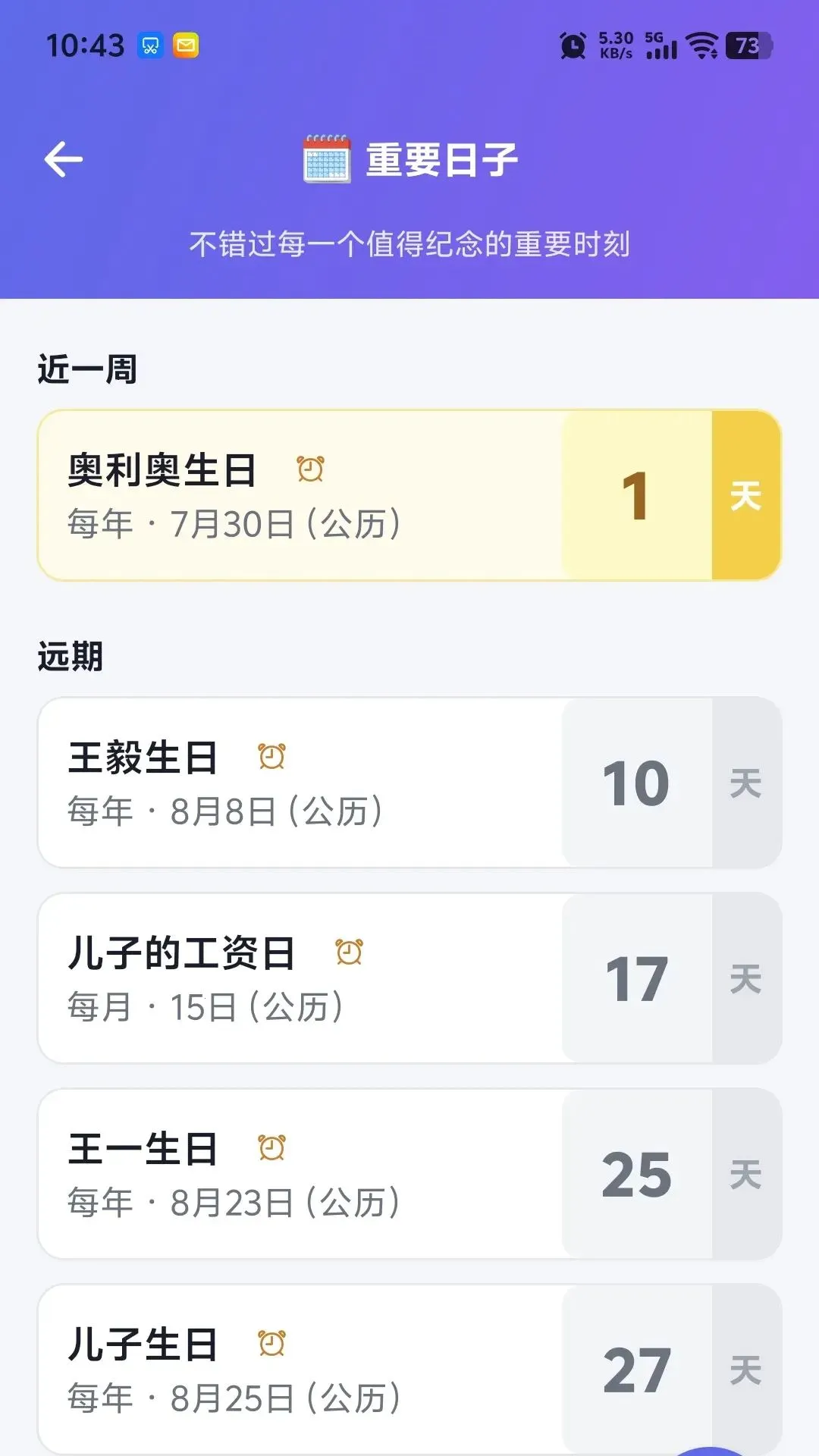Tap the alarm icon next to 奥利奥生日
This screenshot has height=1456, width=819.
310,469
